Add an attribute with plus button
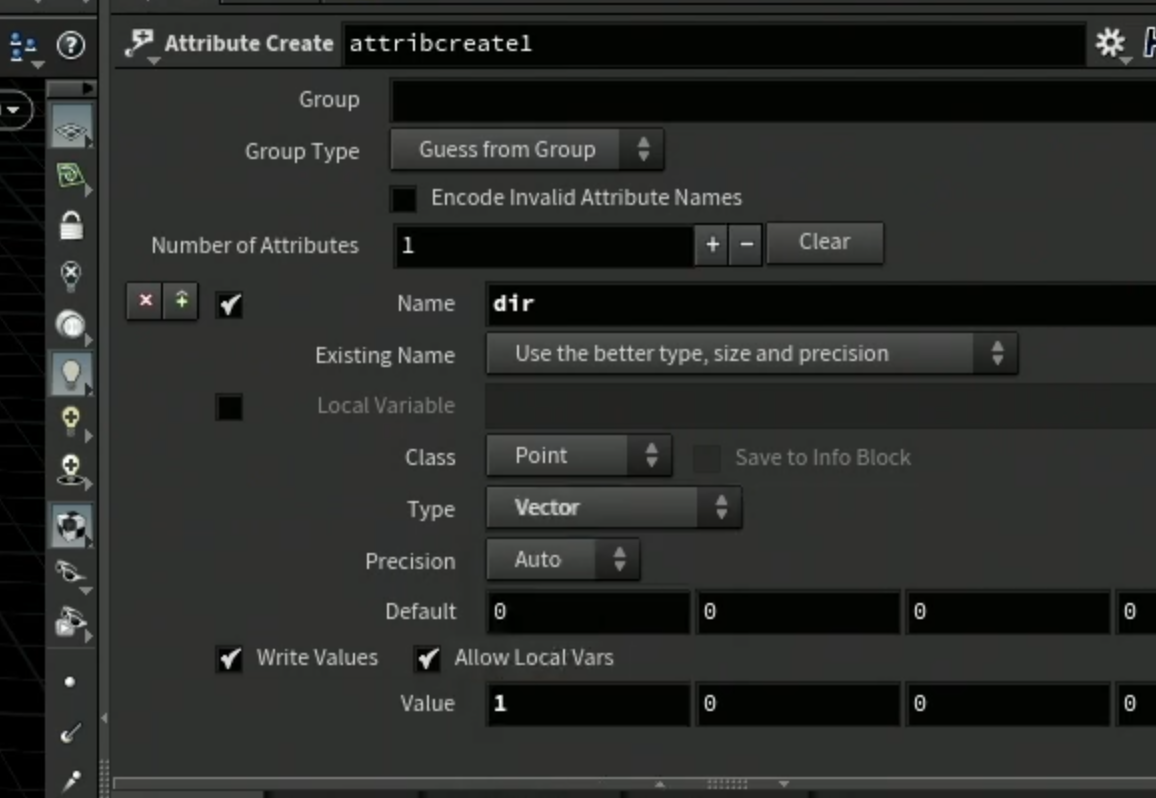The width and height of the screenshot is (1156, 798). click(x=711, y=245)
